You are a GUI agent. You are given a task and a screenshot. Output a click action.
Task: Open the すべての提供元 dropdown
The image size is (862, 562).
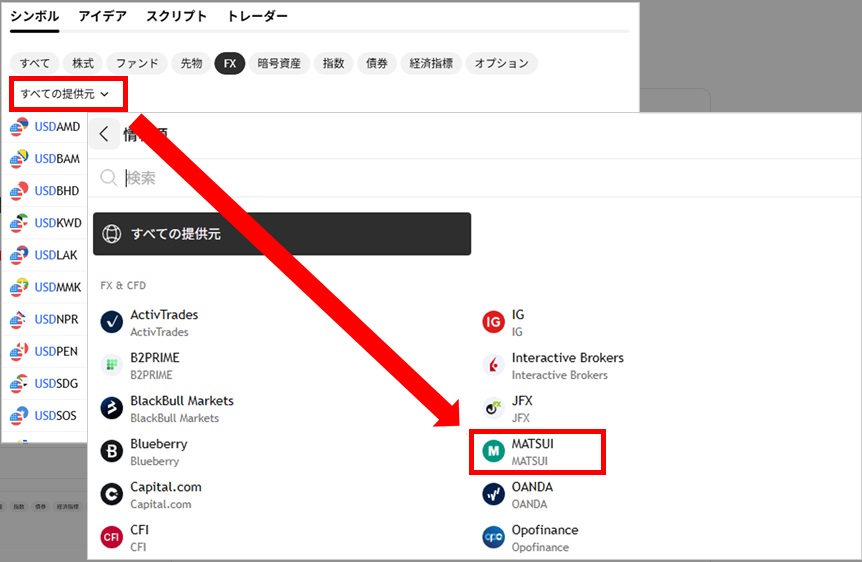[x=65, y=94]
